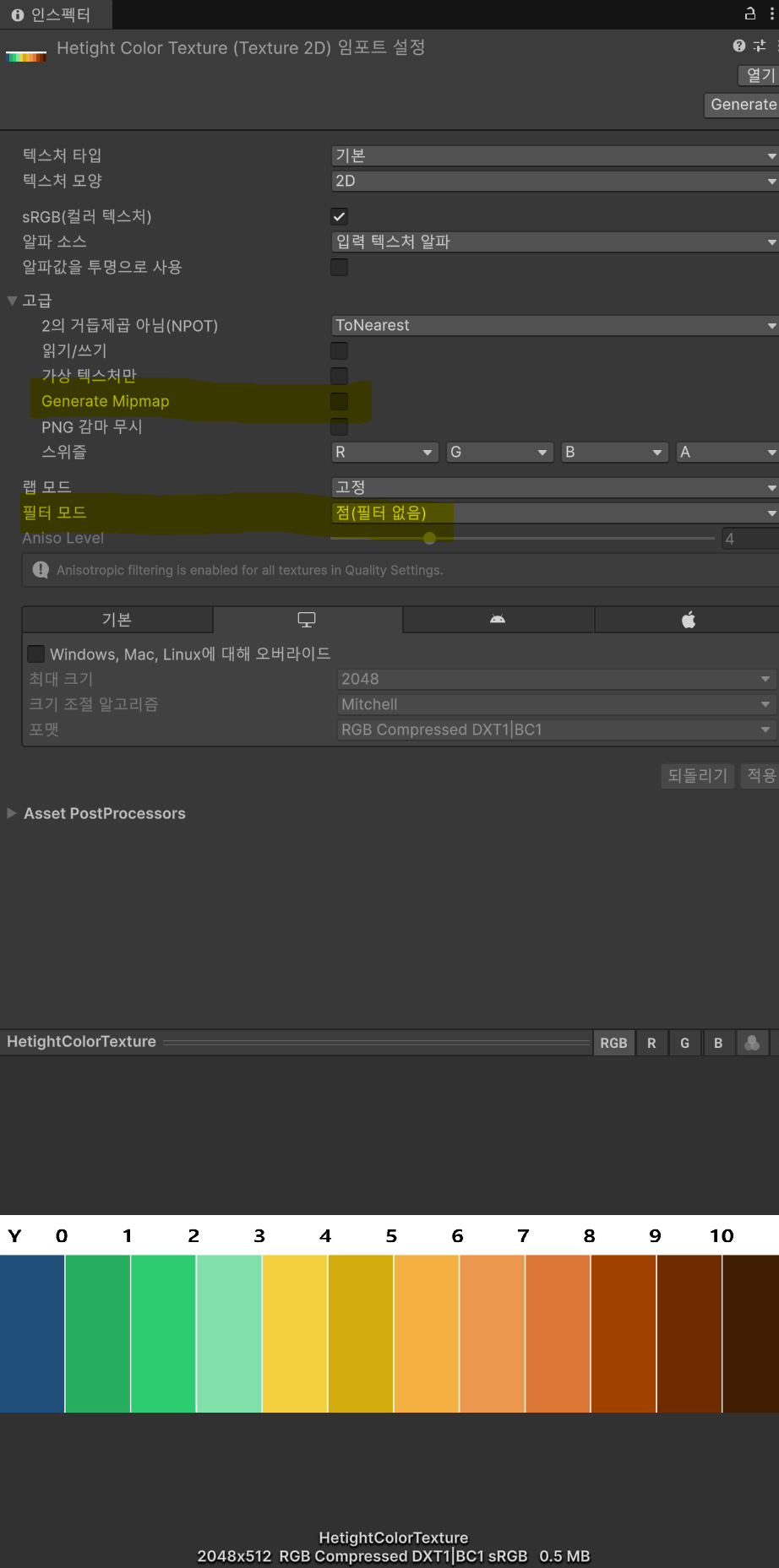Enable the PNG 감마 무시 checkbox
The image size is (779, 1568).
[339, 426]
